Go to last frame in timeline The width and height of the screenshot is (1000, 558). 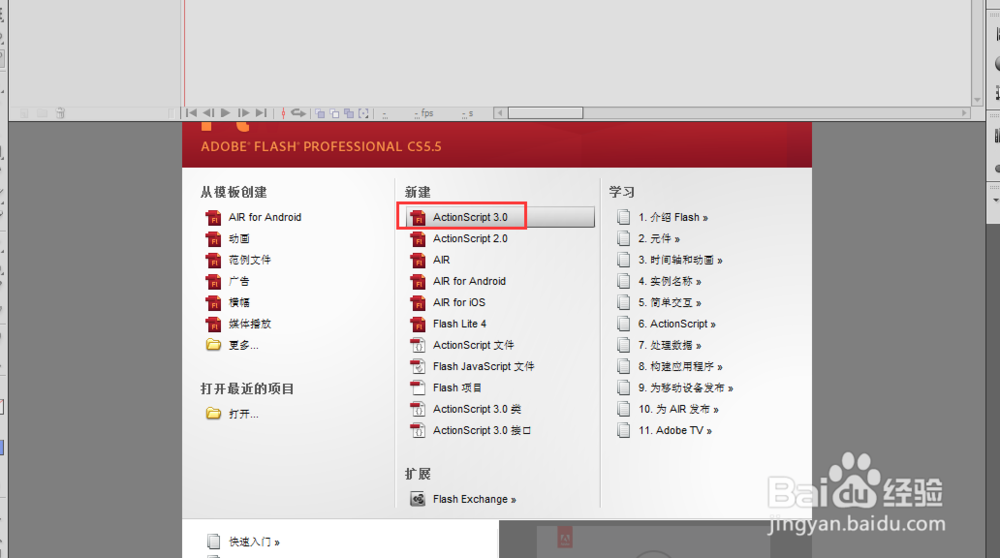tap(261, 113)
